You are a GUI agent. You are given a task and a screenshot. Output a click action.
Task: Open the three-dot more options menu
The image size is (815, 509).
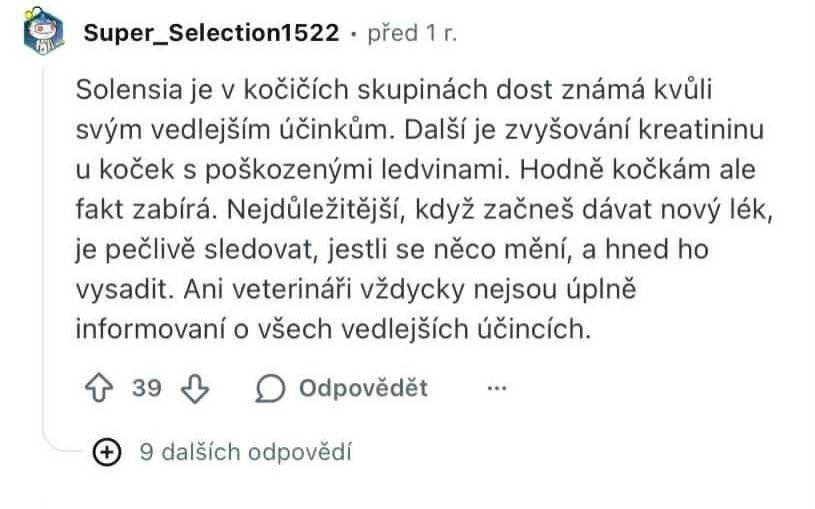tap(497, 388)
